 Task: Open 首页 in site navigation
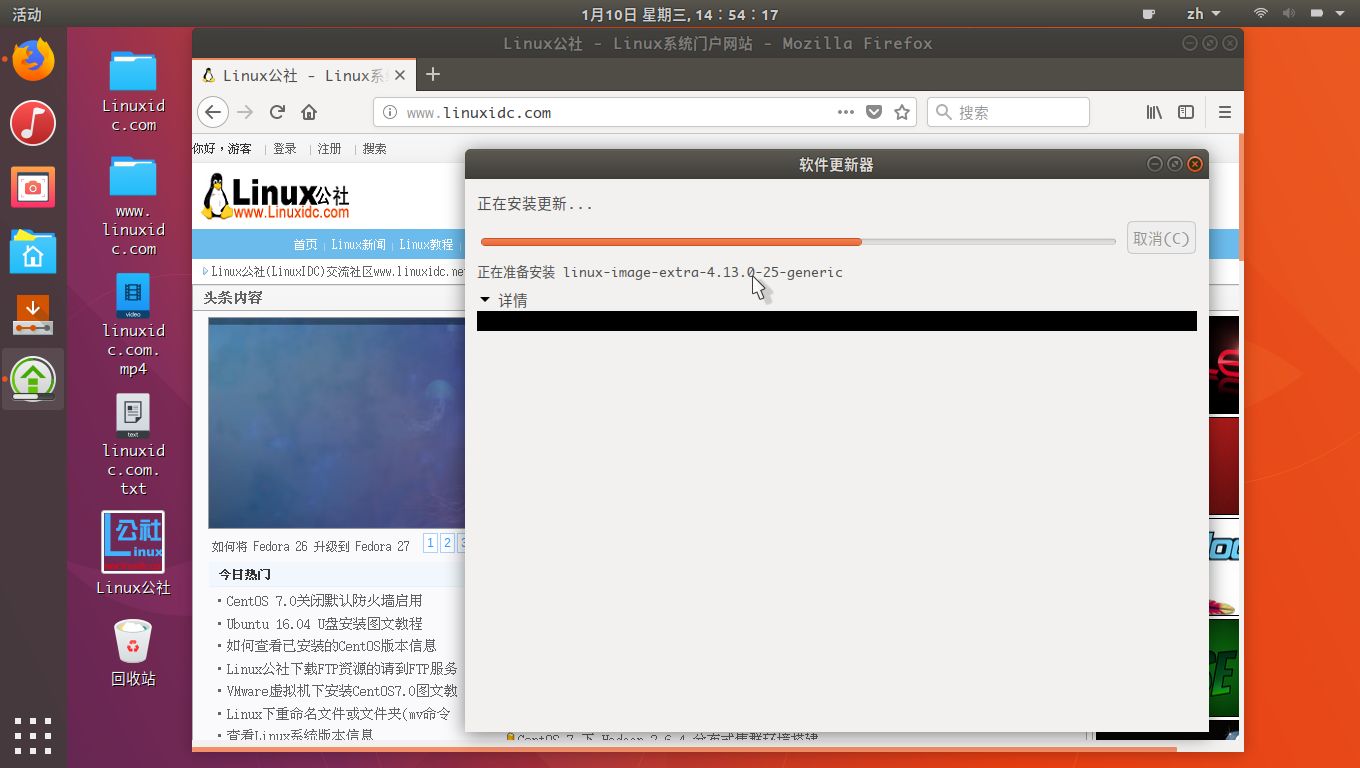click(305, 244)
